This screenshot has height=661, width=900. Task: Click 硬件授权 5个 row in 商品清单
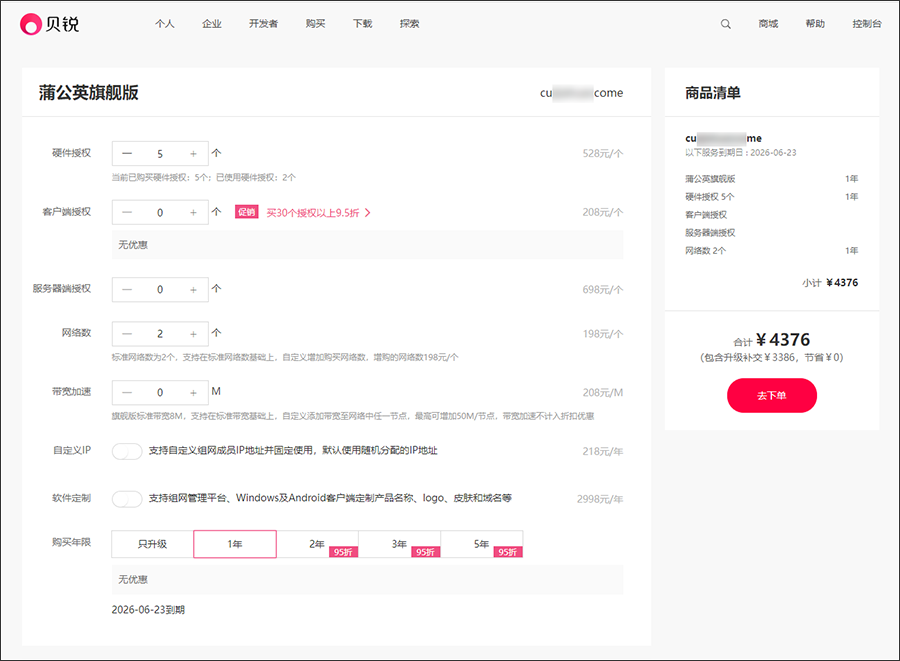coord(771,197)
